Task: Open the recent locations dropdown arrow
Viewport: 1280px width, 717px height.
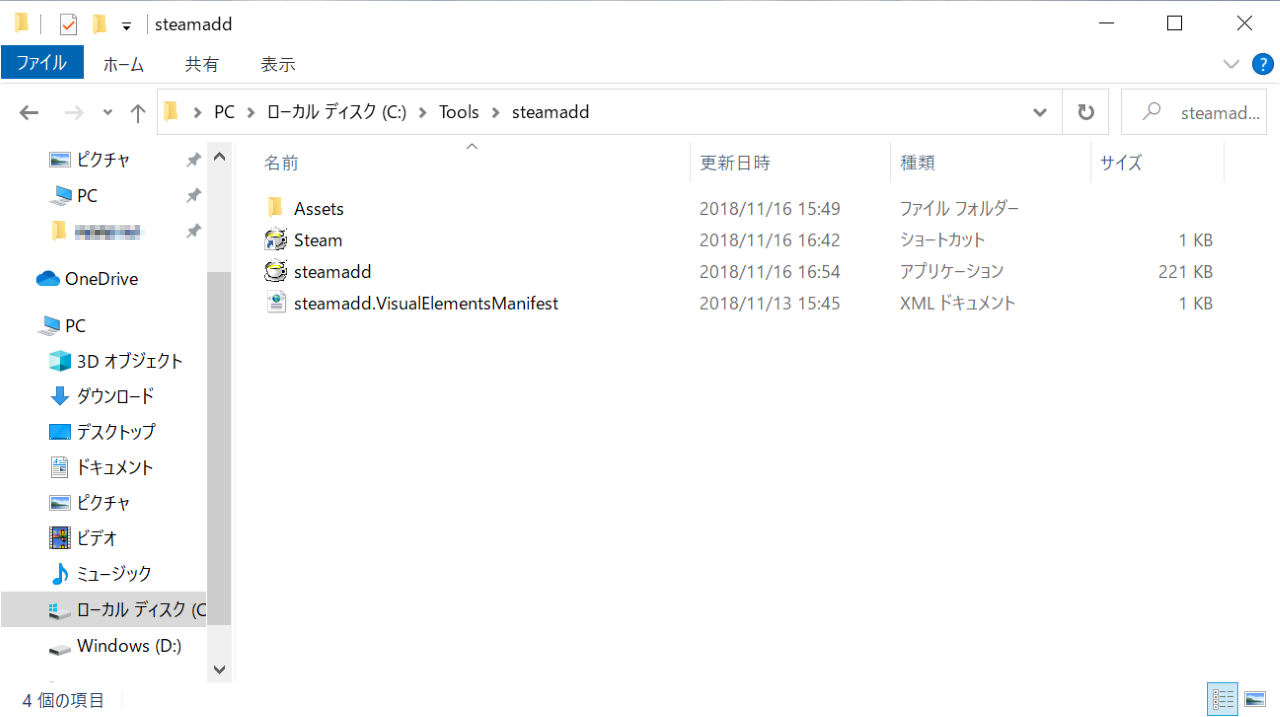Action: [x=108, y=113]
